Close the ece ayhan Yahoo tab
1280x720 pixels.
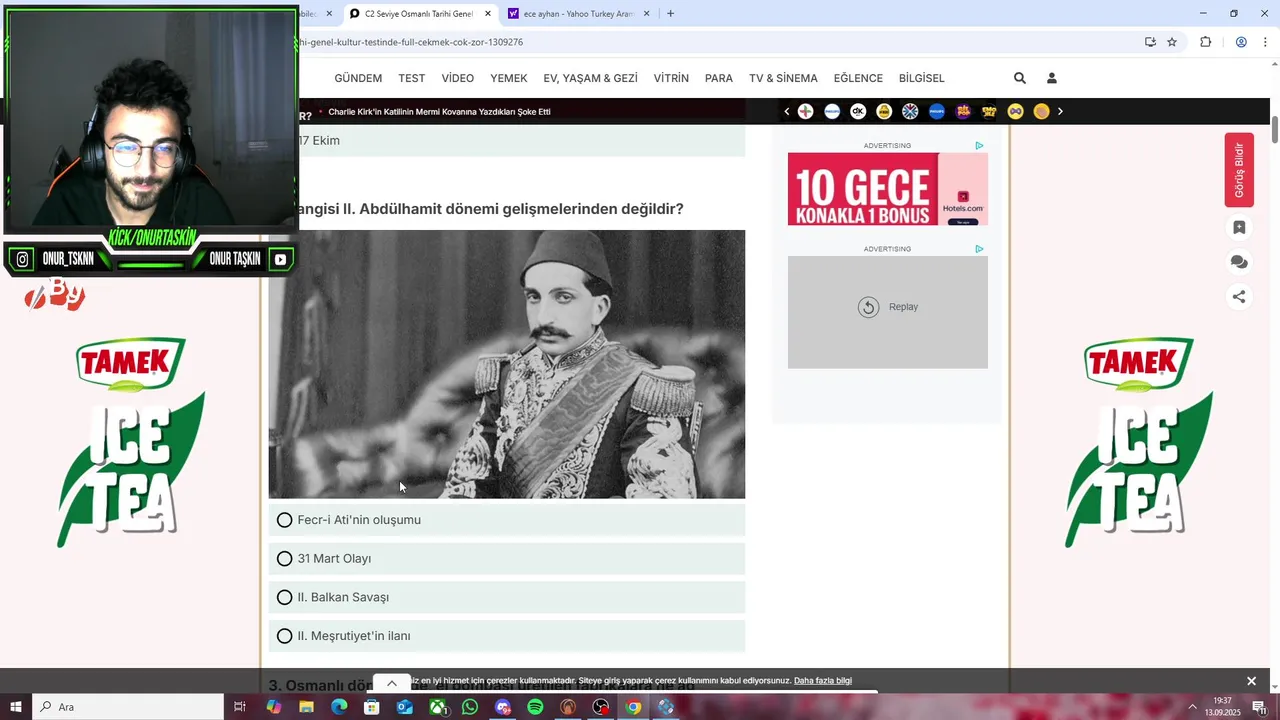[x=646, y=14]
